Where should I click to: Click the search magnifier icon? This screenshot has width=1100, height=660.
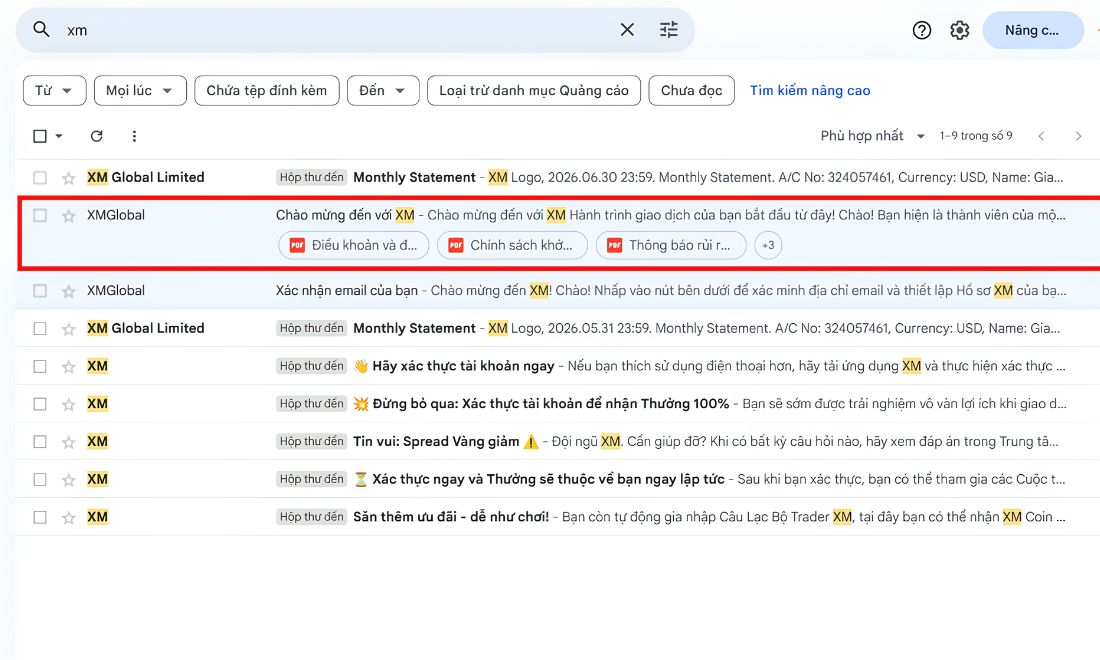(x=41, y=29)
